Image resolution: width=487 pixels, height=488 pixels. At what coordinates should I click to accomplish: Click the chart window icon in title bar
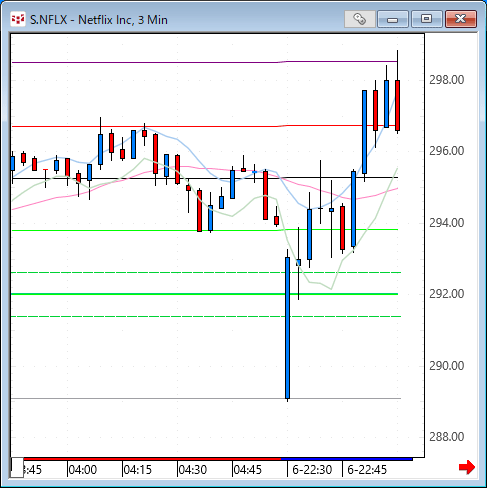click(18, 19)
